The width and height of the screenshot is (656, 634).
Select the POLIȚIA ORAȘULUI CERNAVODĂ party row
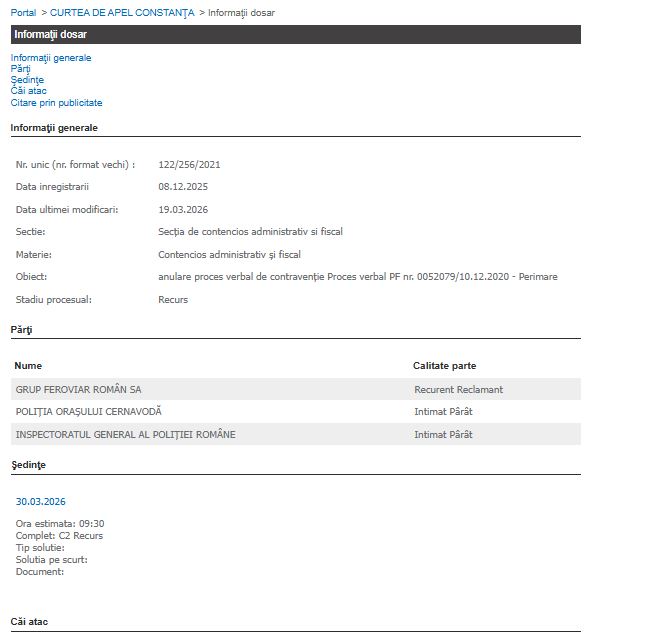pyautogui.click(x=88, y=412)
